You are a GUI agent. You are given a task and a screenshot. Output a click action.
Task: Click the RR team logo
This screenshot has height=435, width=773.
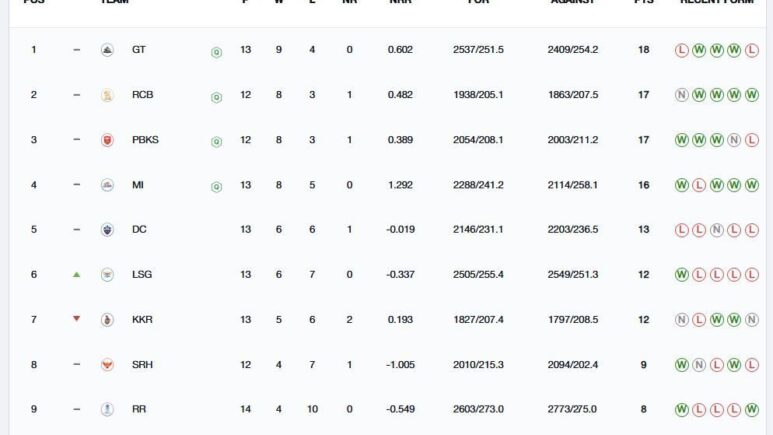(107, 409)
